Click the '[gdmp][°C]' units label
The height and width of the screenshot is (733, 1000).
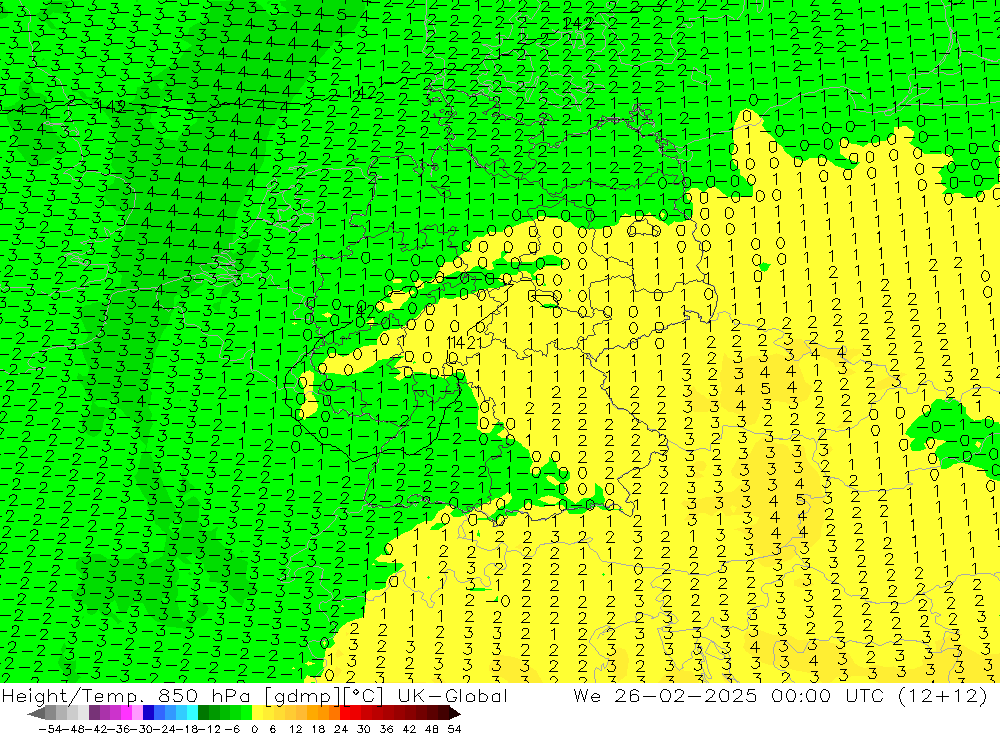[323, 695]
